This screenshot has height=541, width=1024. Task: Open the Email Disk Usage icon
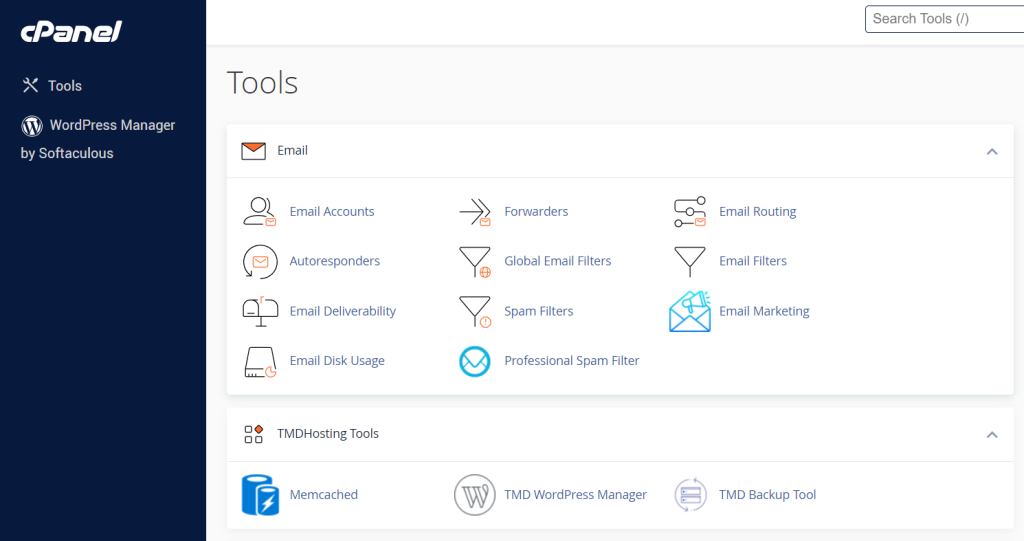[x=260, y=361]
